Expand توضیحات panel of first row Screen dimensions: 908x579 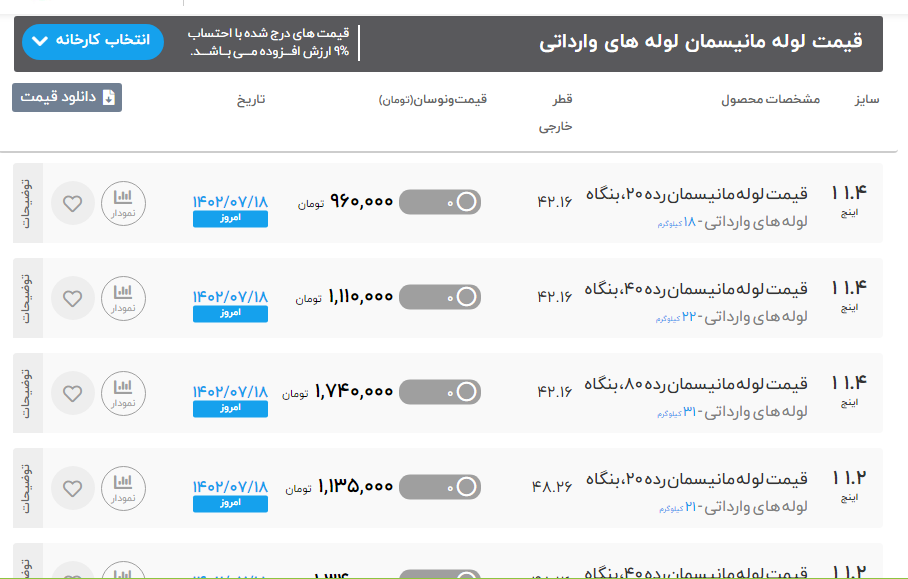28,202
